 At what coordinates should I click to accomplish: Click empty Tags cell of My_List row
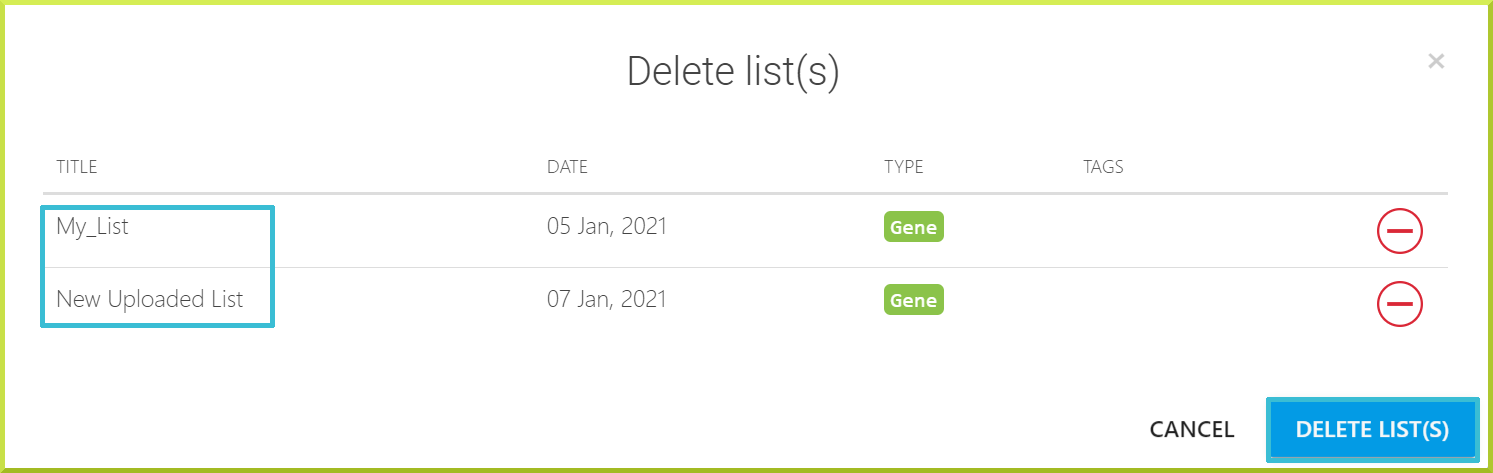[x=1200, y=230]
